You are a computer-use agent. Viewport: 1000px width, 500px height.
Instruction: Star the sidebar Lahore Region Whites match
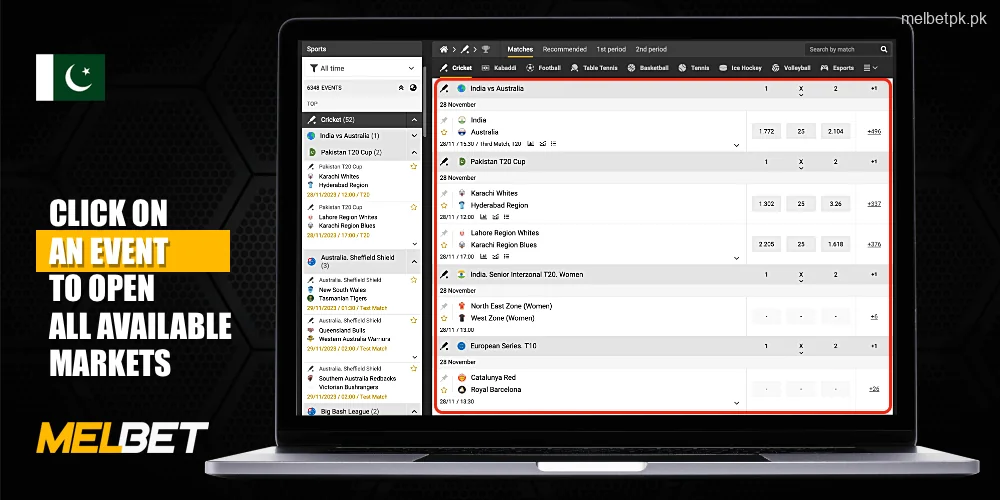click(413, 207)
